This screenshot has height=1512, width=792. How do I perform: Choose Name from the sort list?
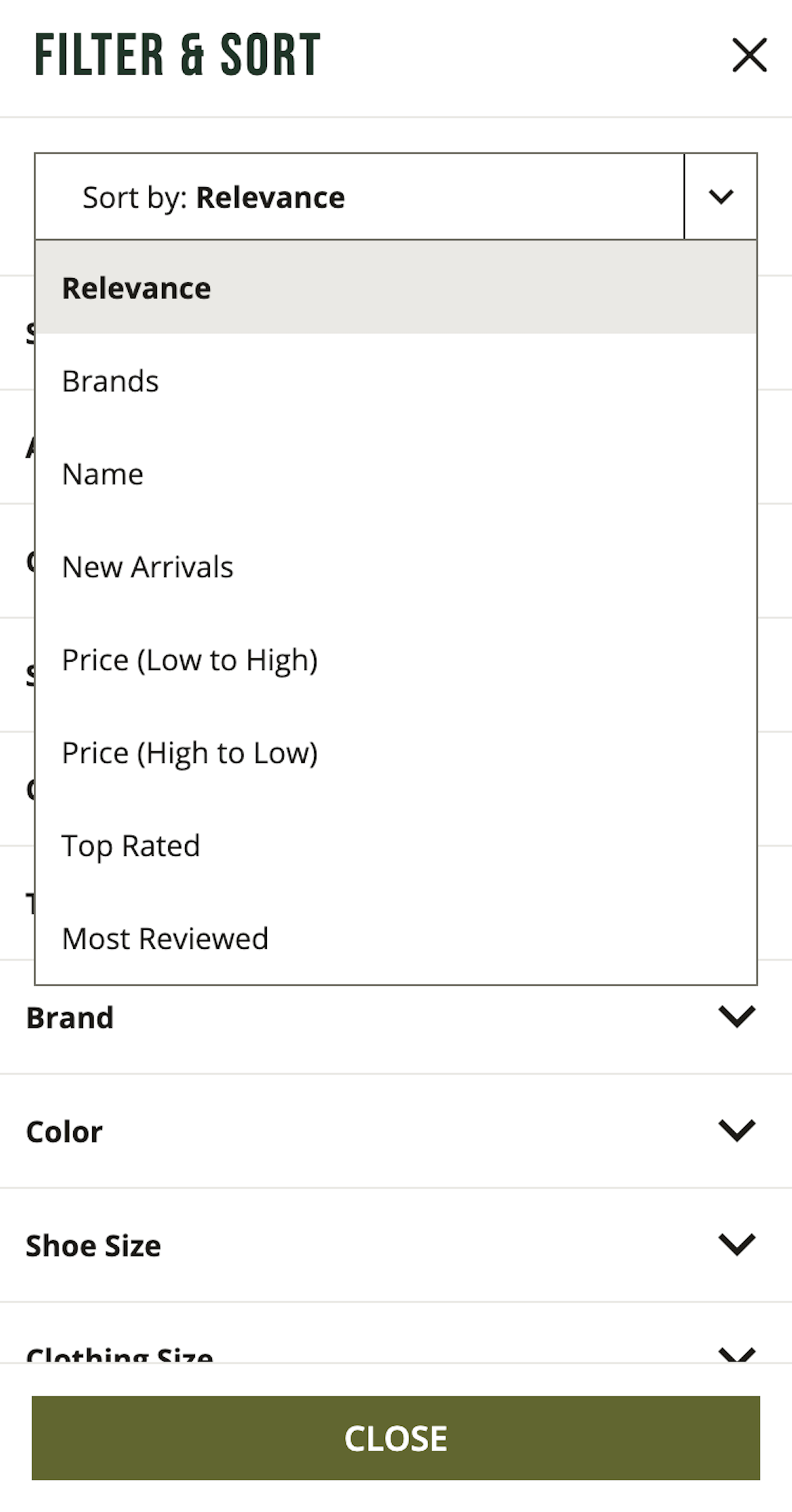point(102,474)
